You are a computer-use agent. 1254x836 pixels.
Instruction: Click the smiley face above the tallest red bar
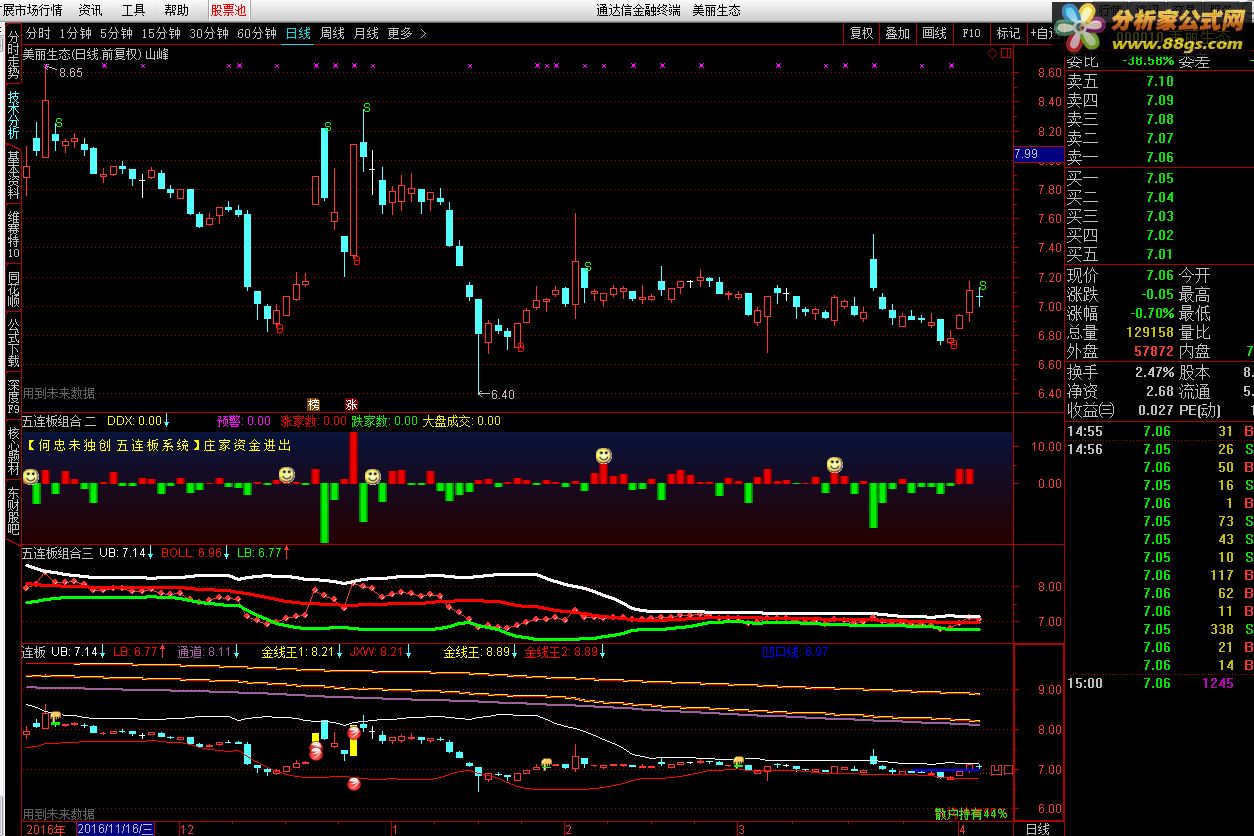372,477
